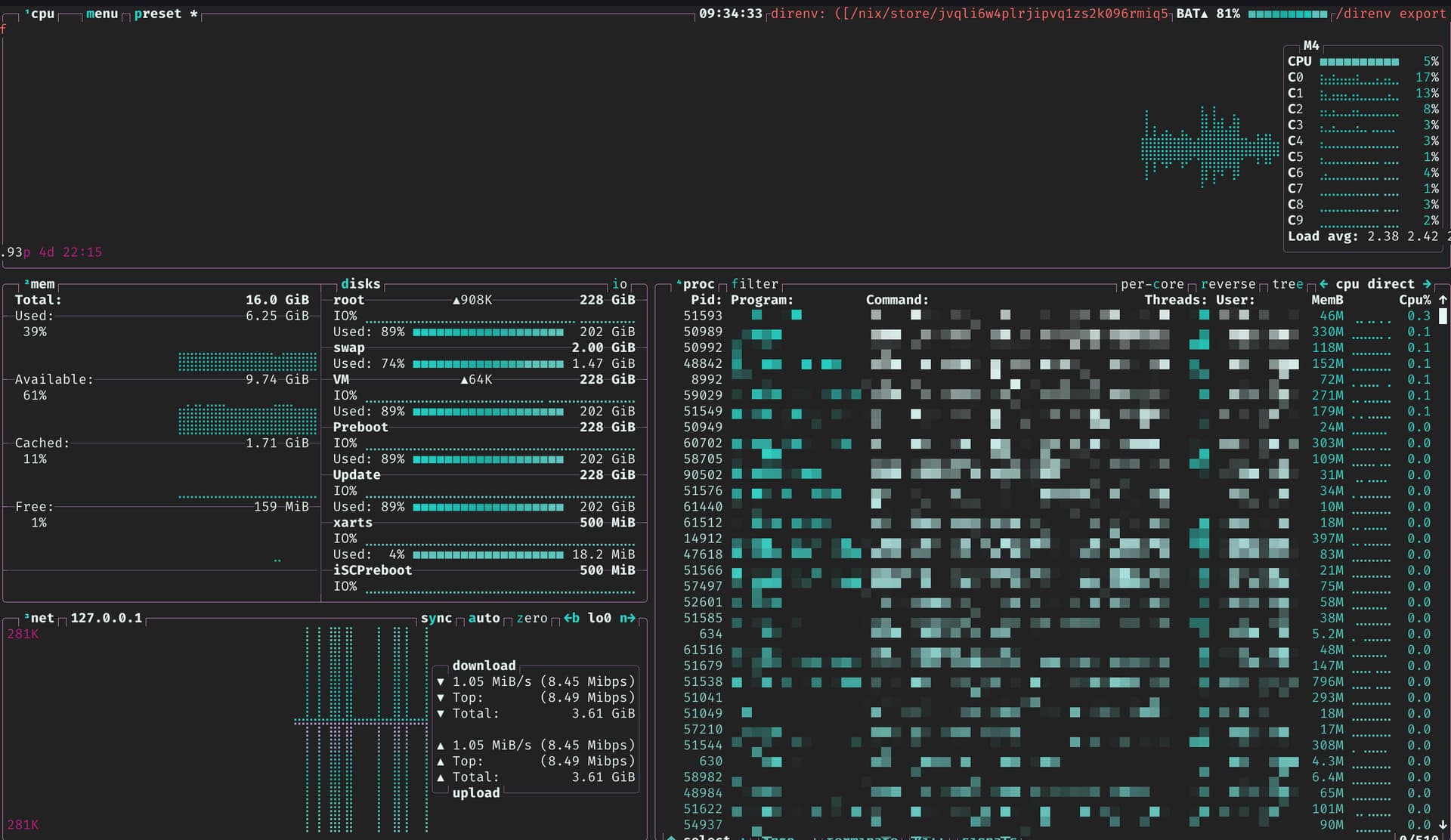Toggle network auto scaling
The height and width of the screenshot is (840, 1451).
tap(484, 618)
